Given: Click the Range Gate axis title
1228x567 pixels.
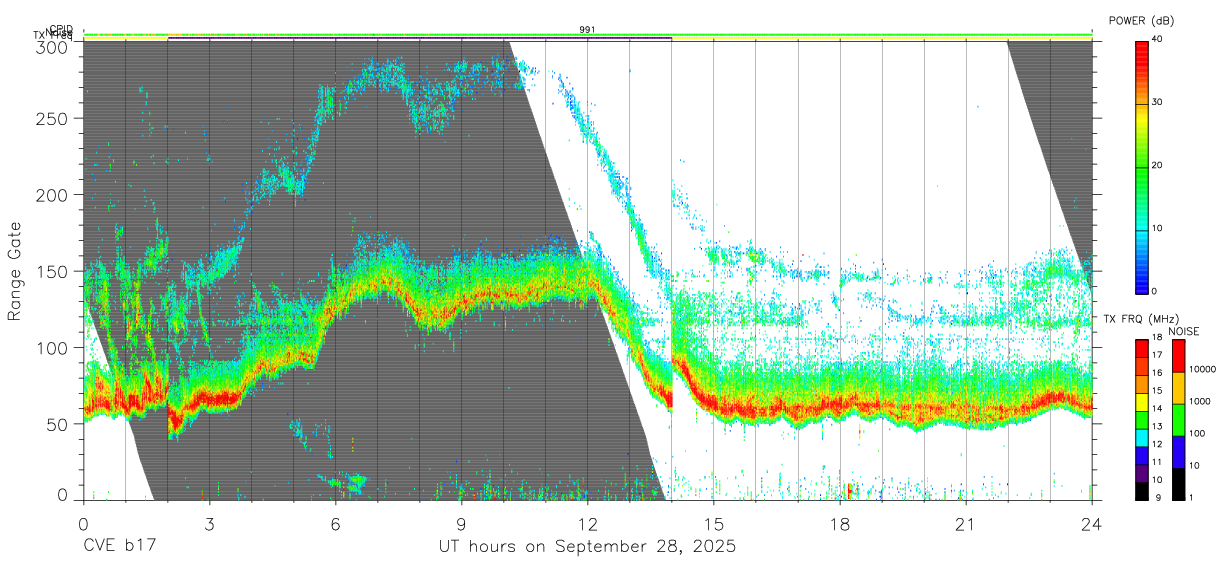Looking at the screenshot, I should tap(15, 272).
